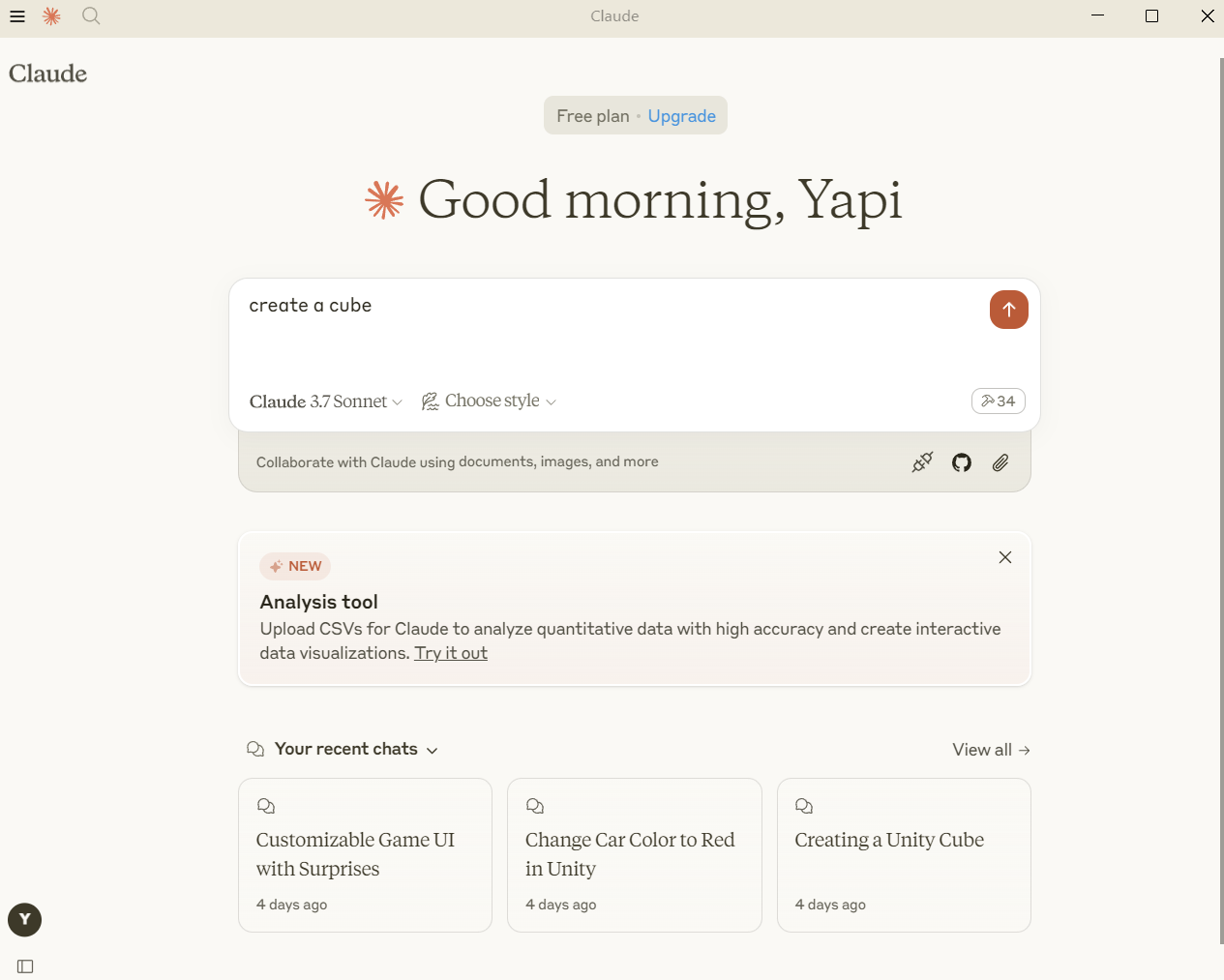Open the Y user profile avatar
The height and width of the screenshot is (980, 1224).
tap(25, 919)
